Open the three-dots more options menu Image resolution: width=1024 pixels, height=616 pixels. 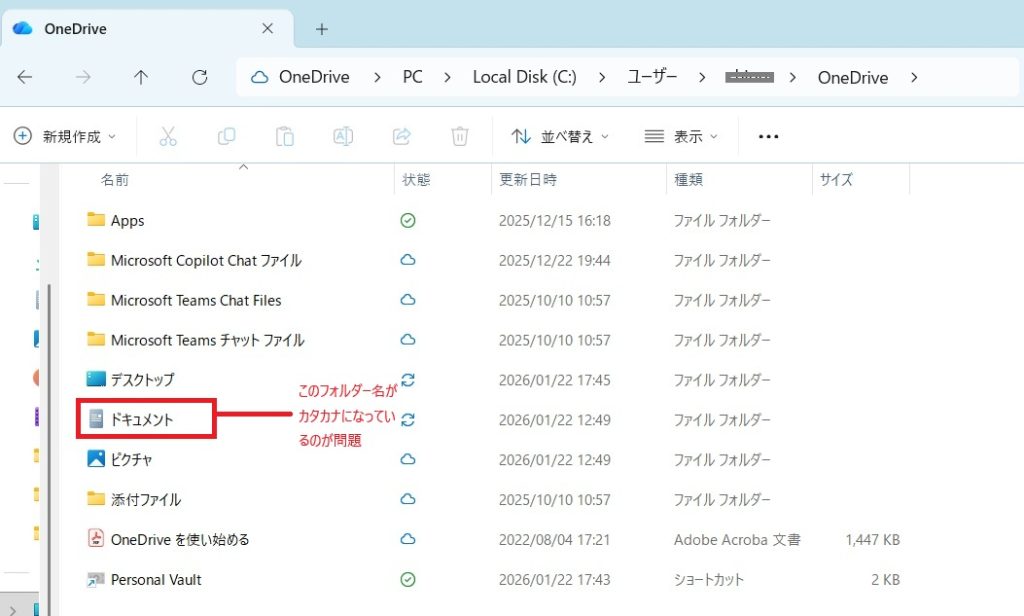(768, 136)
